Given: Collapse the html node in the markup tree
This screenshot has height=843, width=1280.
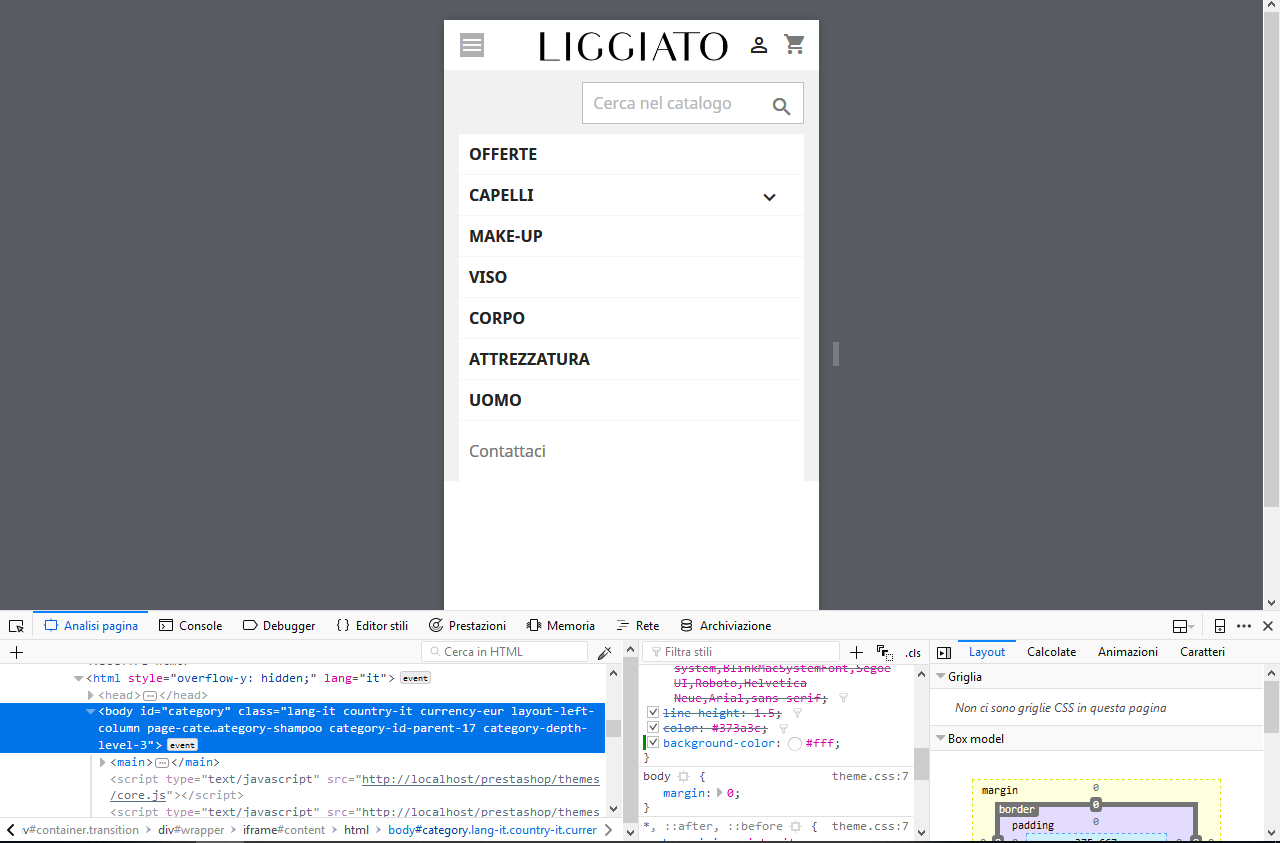Looking at the screenshot, I should [x=78, y=678].
